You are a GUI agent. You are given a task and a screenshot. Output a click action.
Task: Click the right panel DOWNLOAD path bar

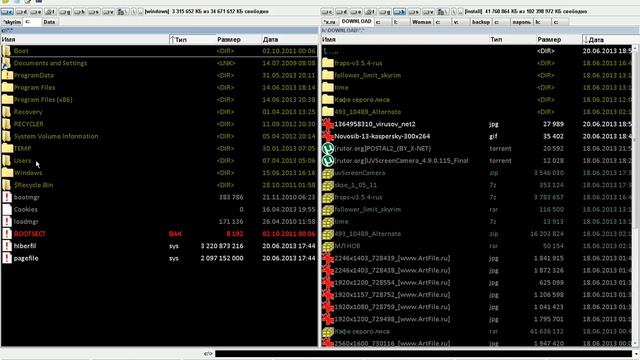click(x=480, y=31)
